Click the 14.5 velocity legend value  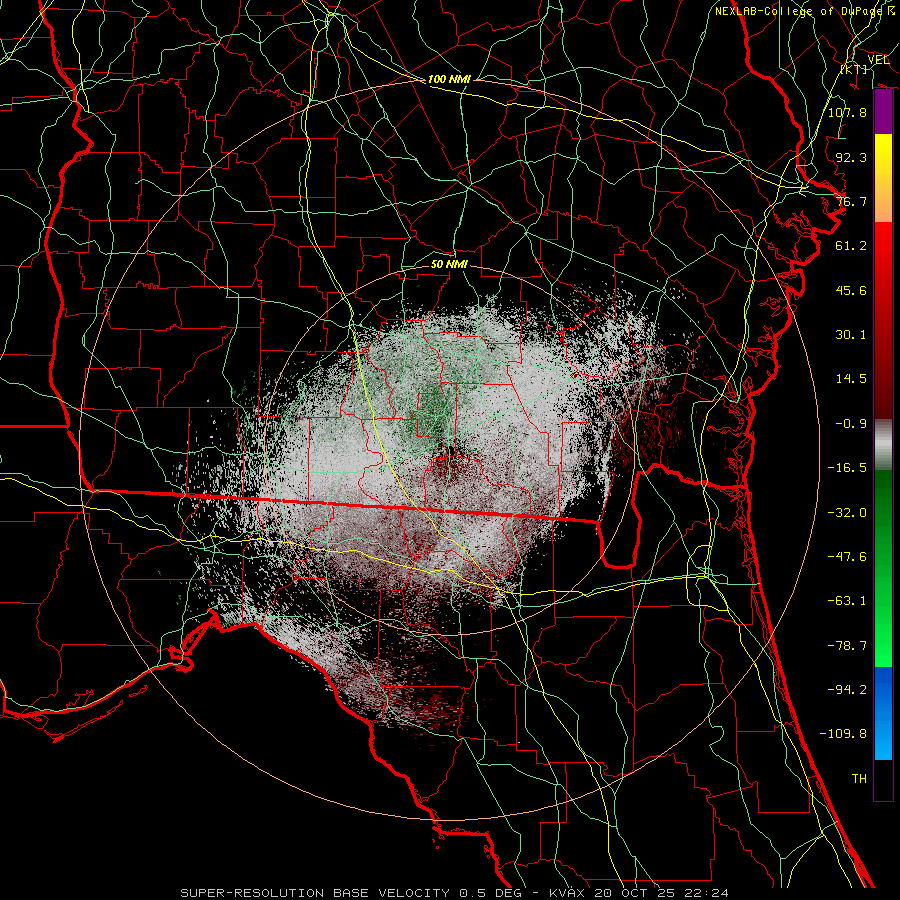[851, 379]
